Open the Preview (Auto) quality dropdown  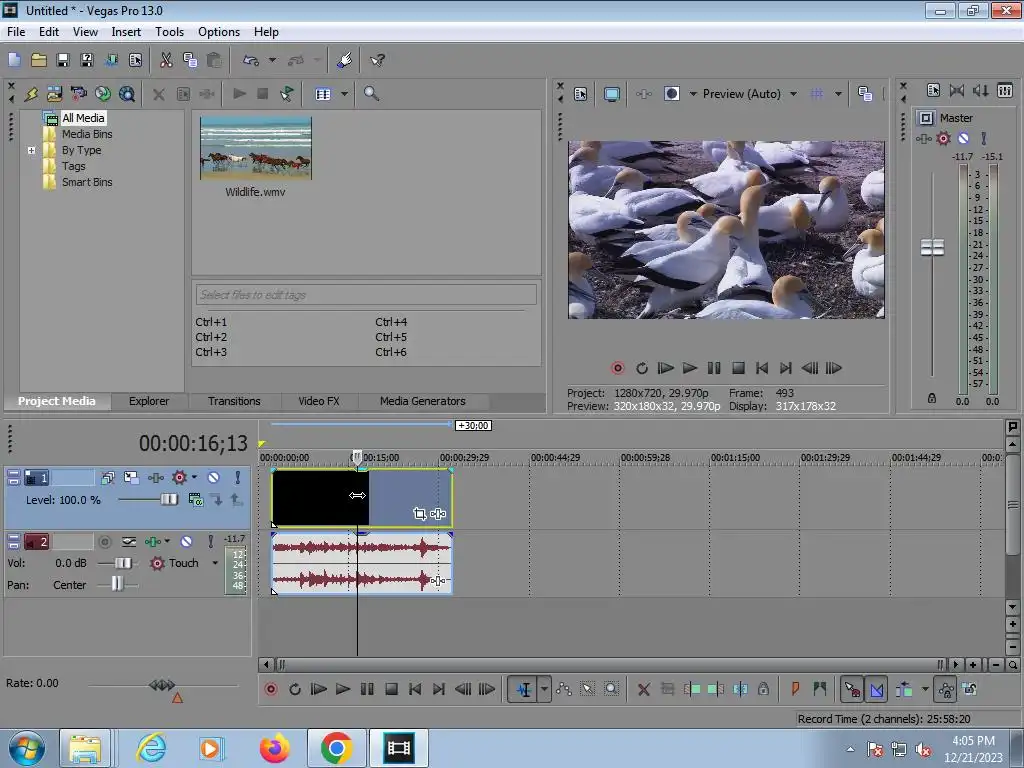[x=793, y=94]
